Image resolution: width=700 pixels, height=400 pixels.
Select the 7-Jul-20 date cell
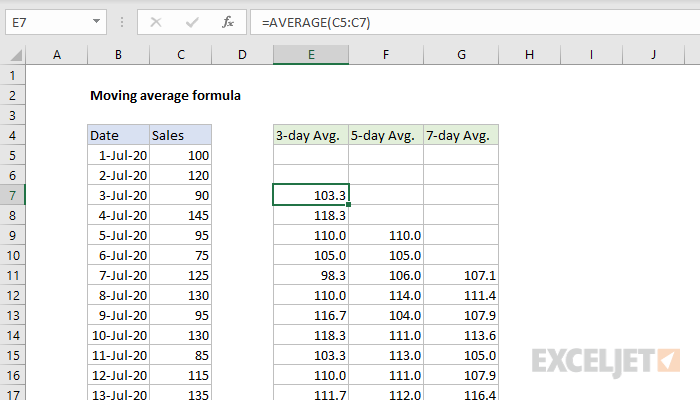coord(118,275)
